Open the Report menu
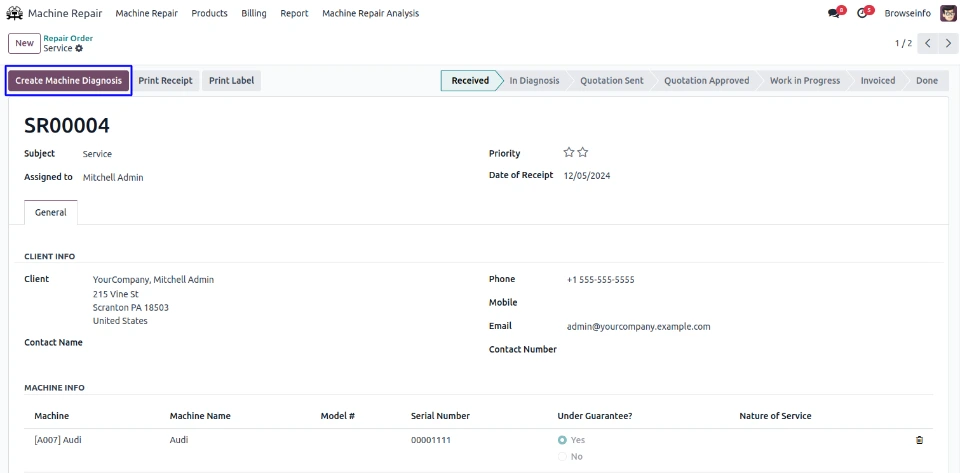This screenshot has height=473, width=960. coord(294,13)
